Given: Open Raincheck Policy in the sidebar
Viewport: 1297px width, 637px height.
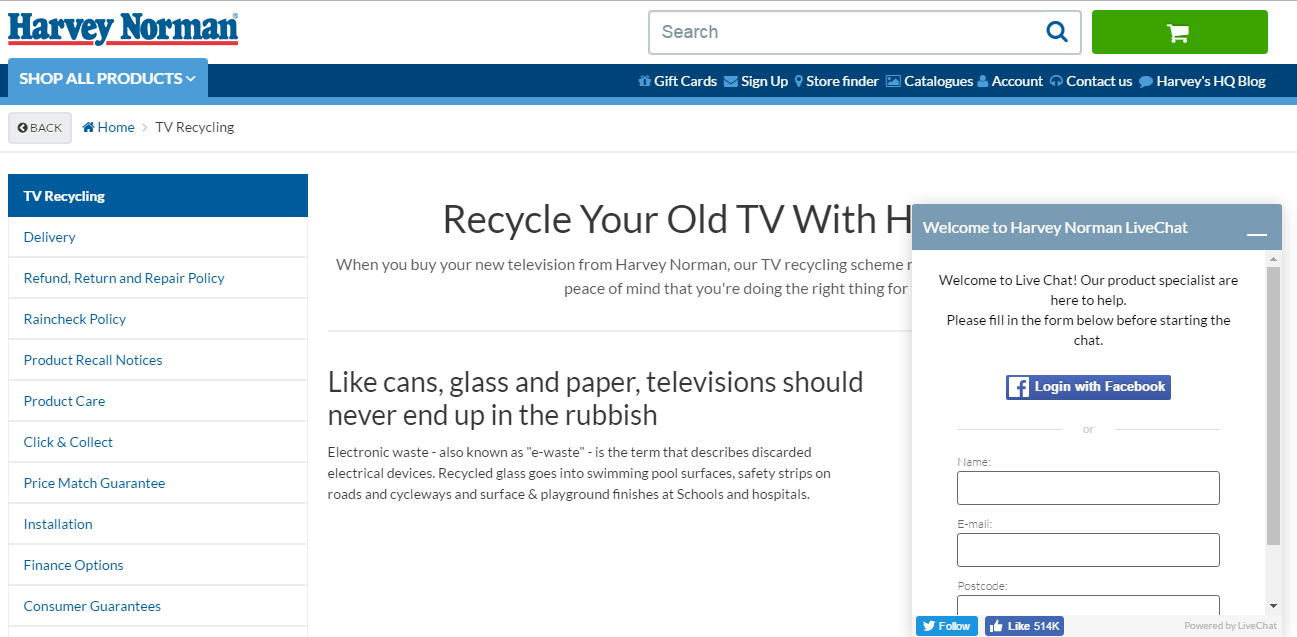Looking at the screenshot, I should click(x=158, y=319).
